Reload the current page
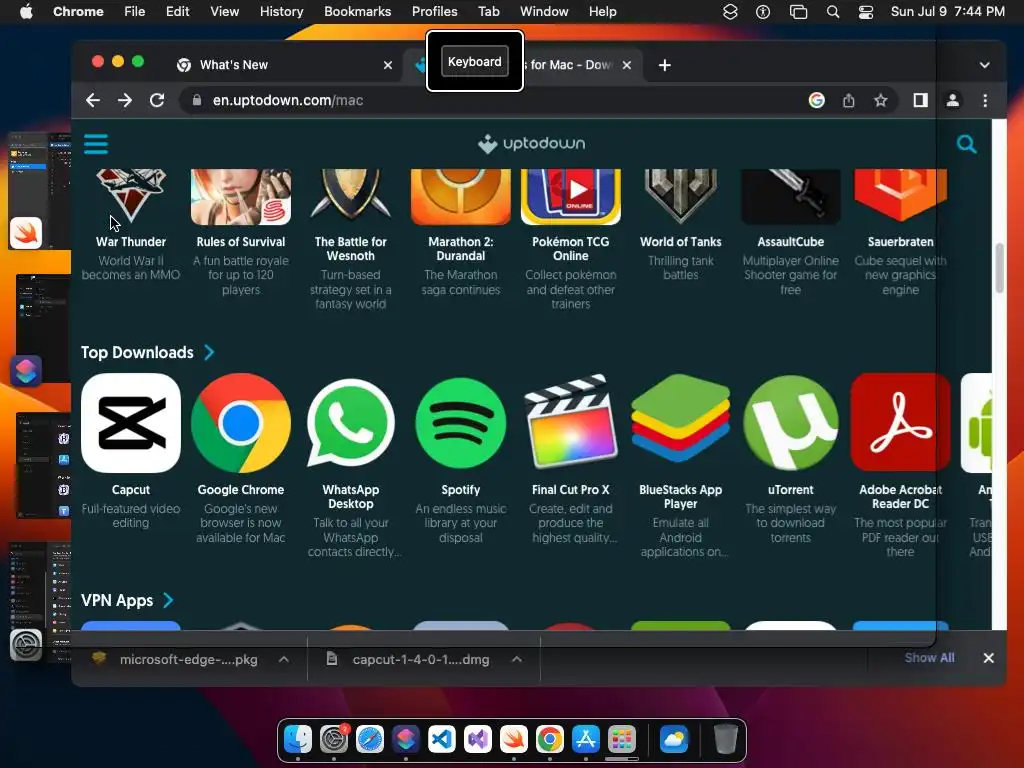Viewport: 1024px width, 768px height. click(157, 100)
